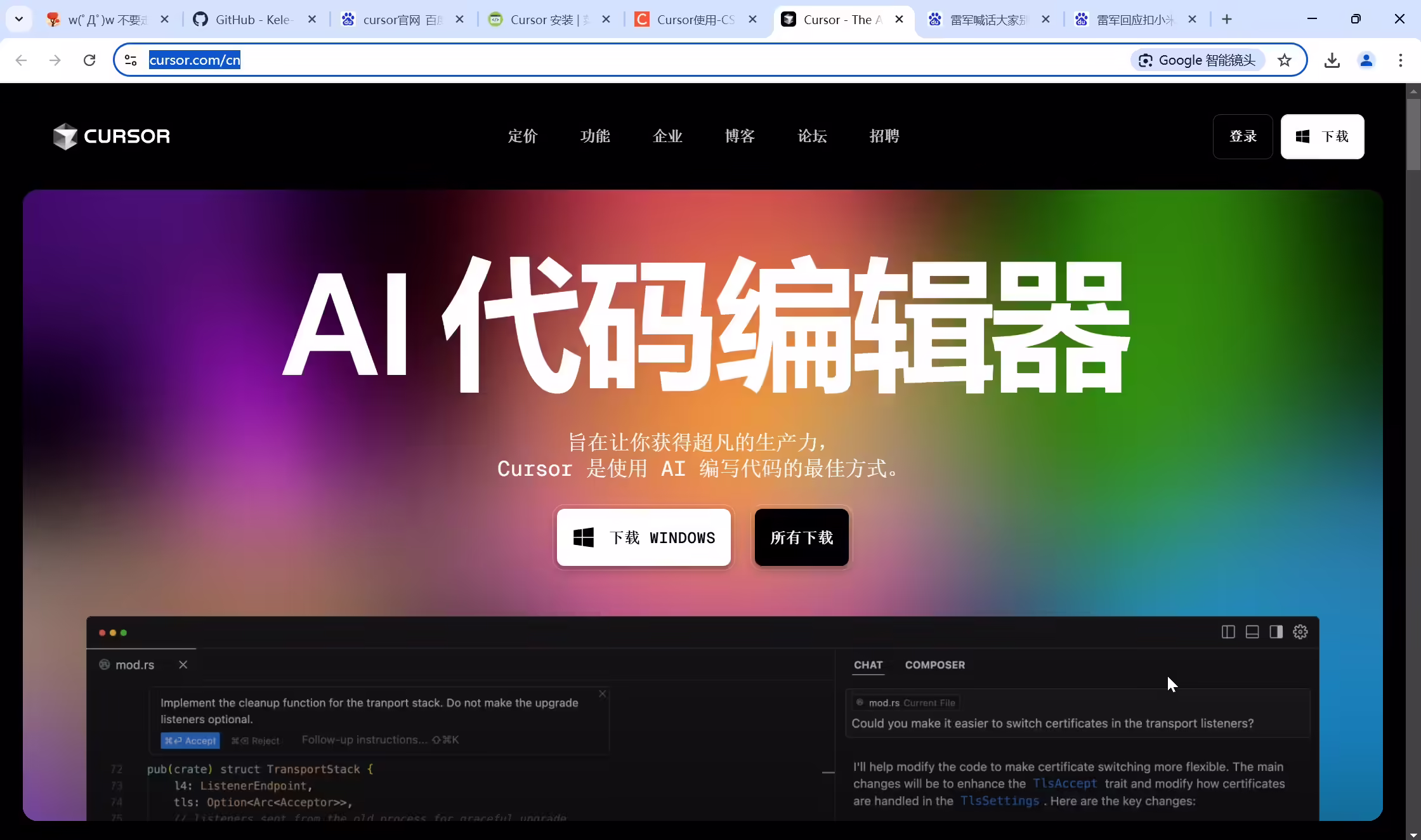
Task: Toggle the bottom panel layout icon in the preview
Action: [x=1252, y=632]
